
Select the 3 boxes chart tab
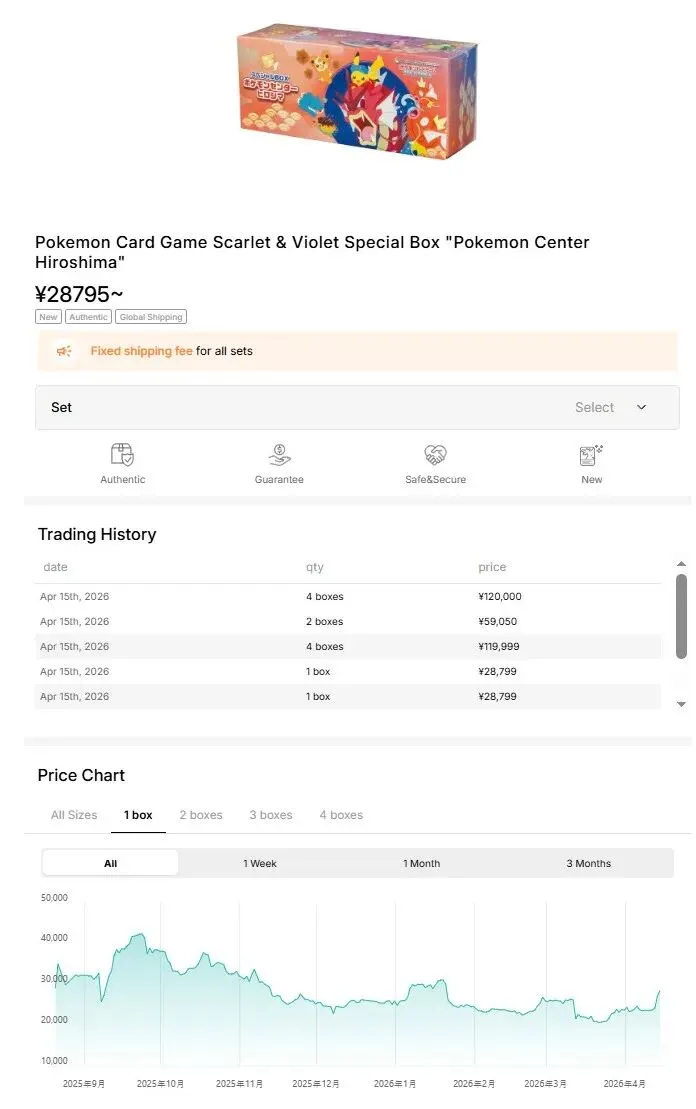click(x=271, y=815)
